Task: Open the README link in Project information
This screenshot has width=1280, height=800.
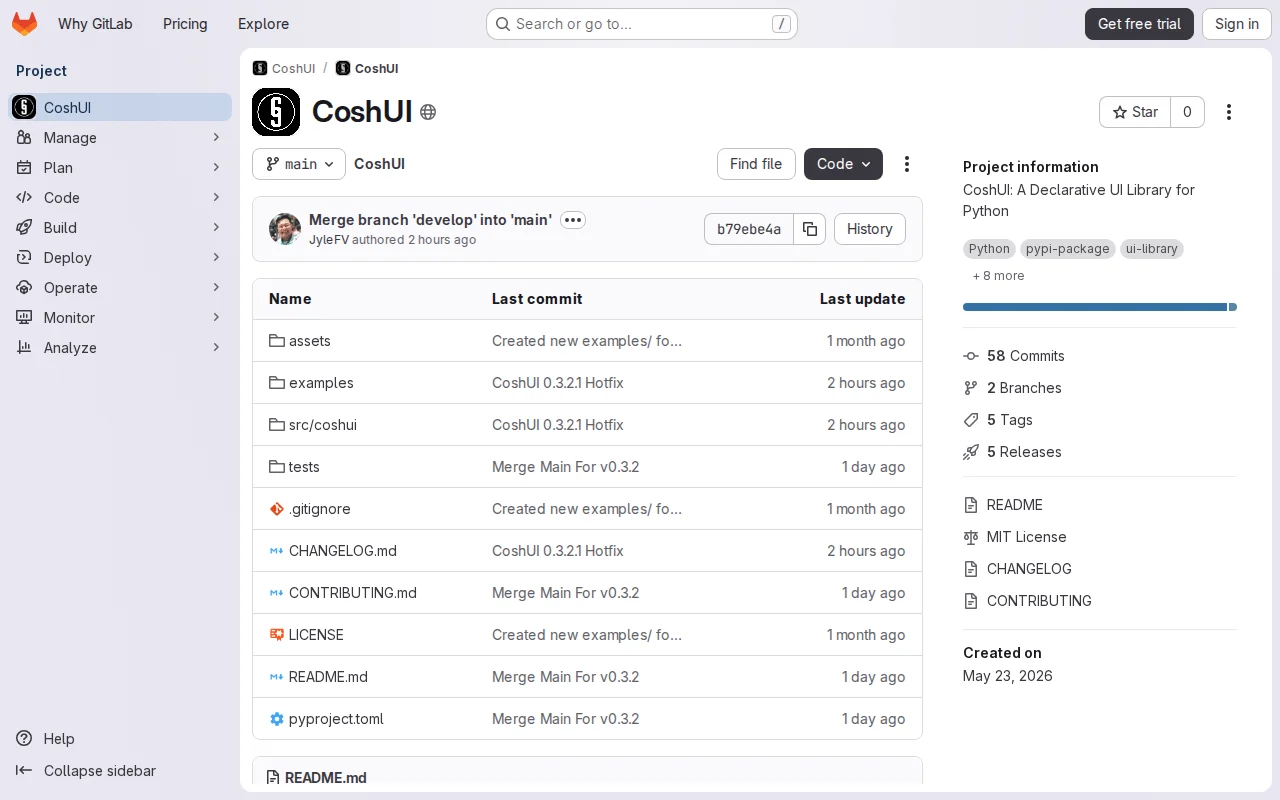Action: [1014, 505]
